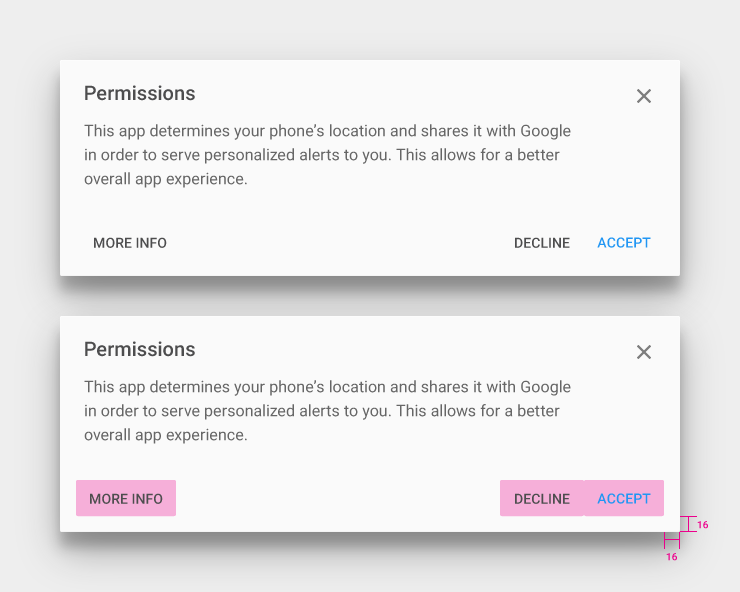Click "overall app experience" text in upper dialog
Image resolution: width=740 pixels, height=592 pixels.
pyautogui.click(x=165, y=180)
